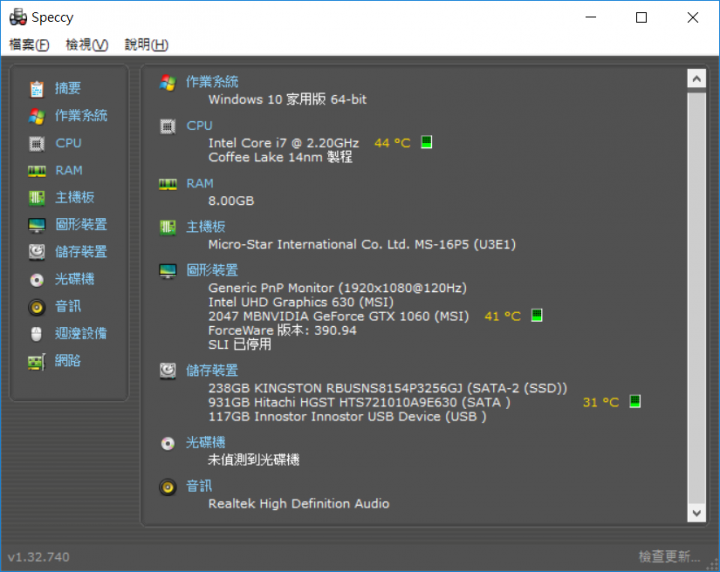Screen dimensions: 720x572
Task: Click the Hitachi 31 °C temperature indicator icon
Action: [635, 402]
